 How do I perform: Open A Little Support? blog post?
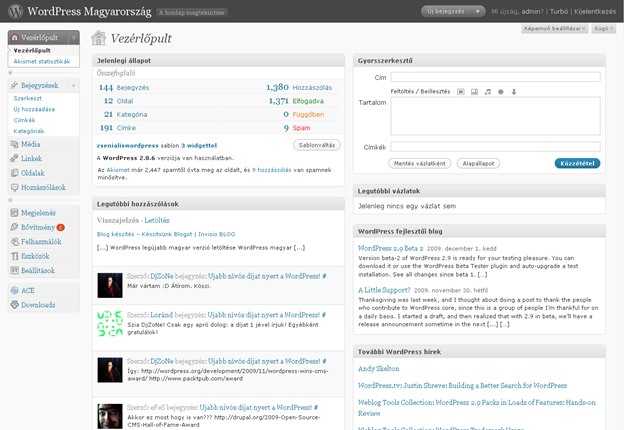pyautogui.click(x=384, y=290)
